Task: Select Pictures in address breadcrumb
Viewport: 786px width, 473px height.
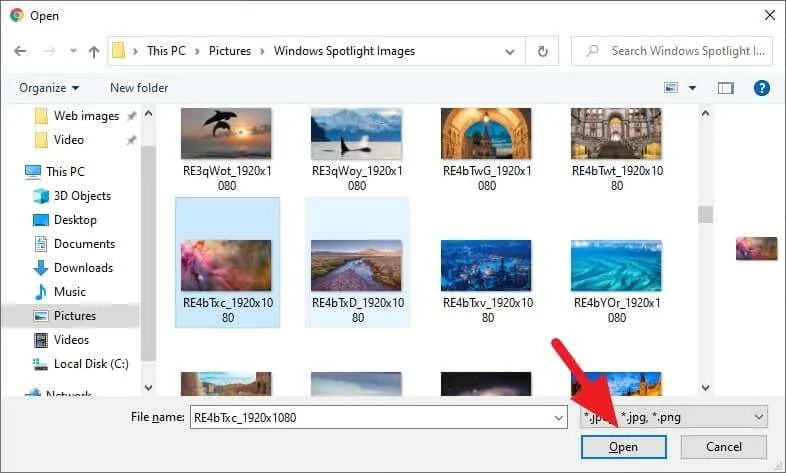Action: (x=230, y=51)
